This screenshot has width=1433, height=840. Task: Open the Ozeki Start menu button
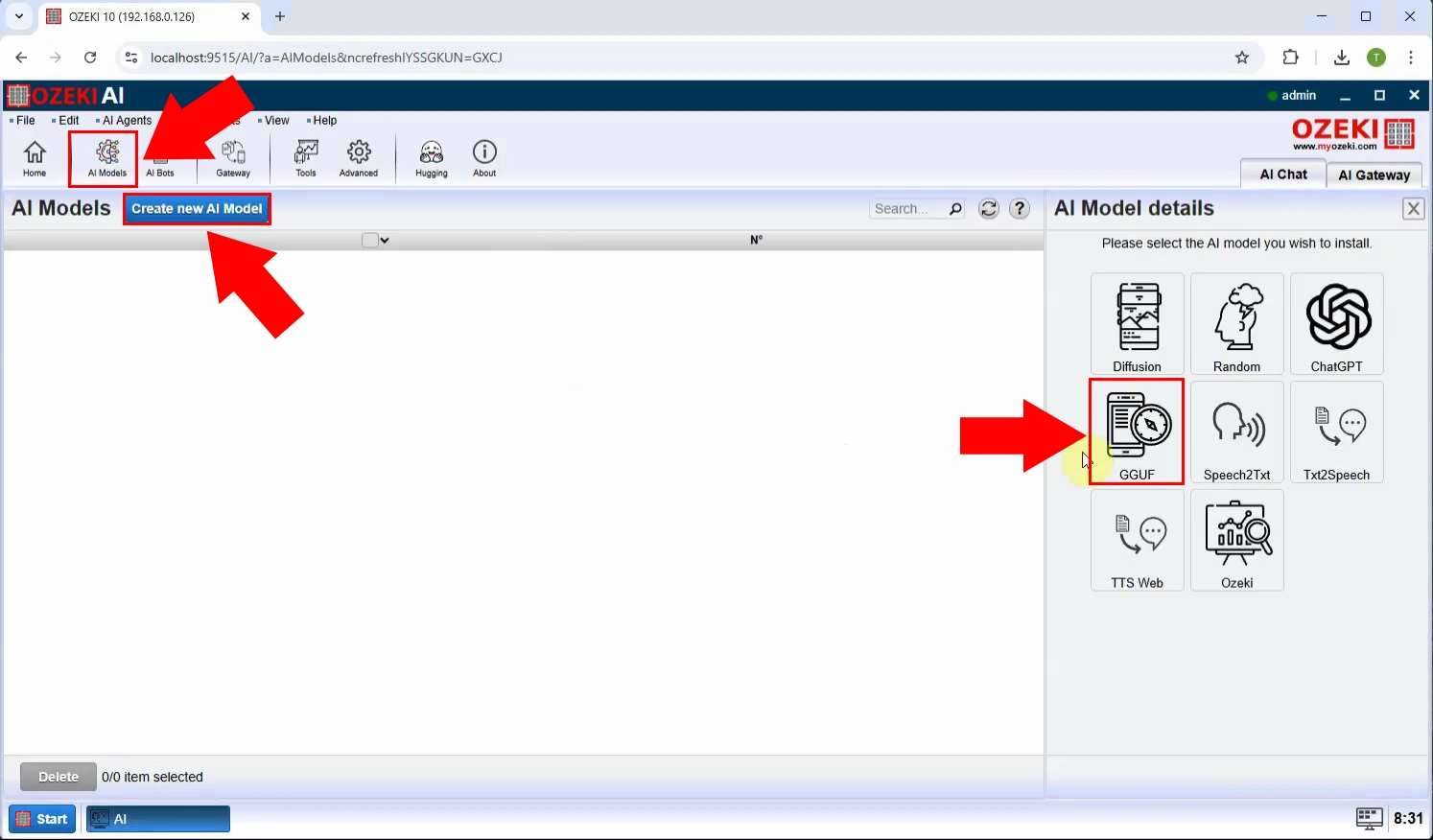click(42, 819)
